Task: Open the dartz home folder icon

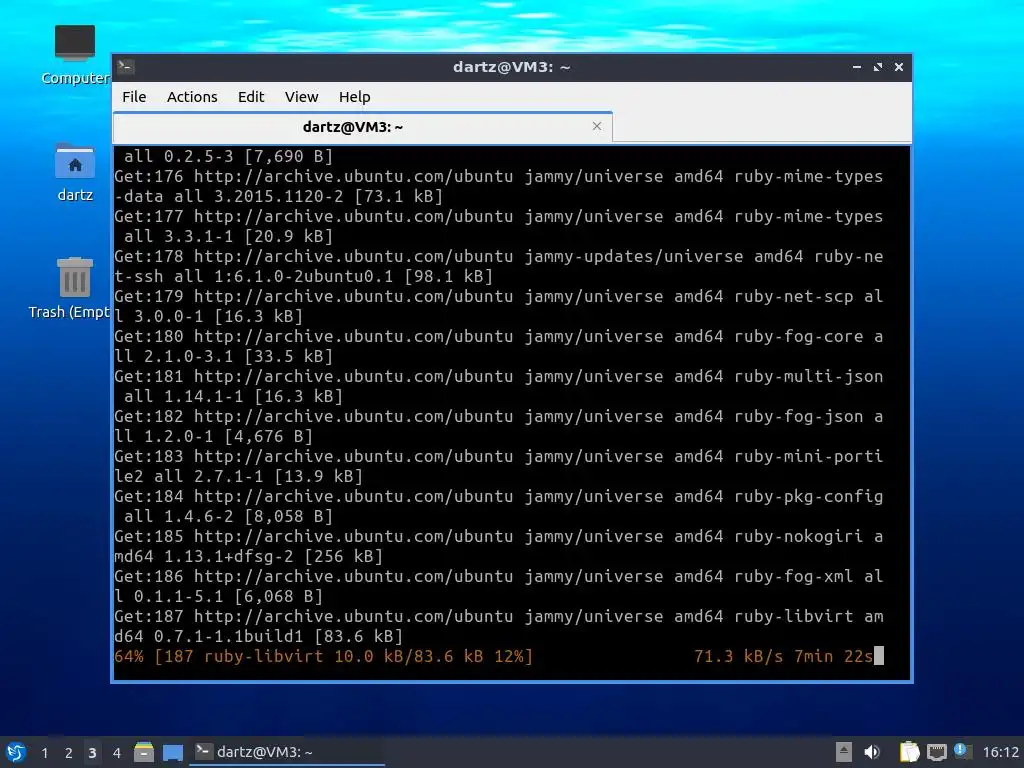Action: click(x=75, y=172)
